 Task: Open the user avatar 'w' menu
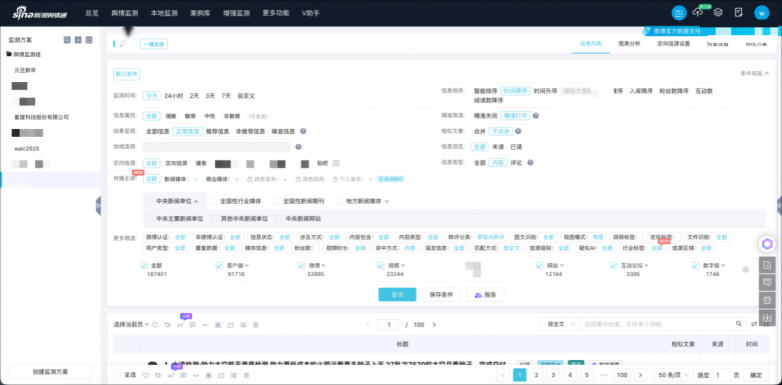(762, 13)
